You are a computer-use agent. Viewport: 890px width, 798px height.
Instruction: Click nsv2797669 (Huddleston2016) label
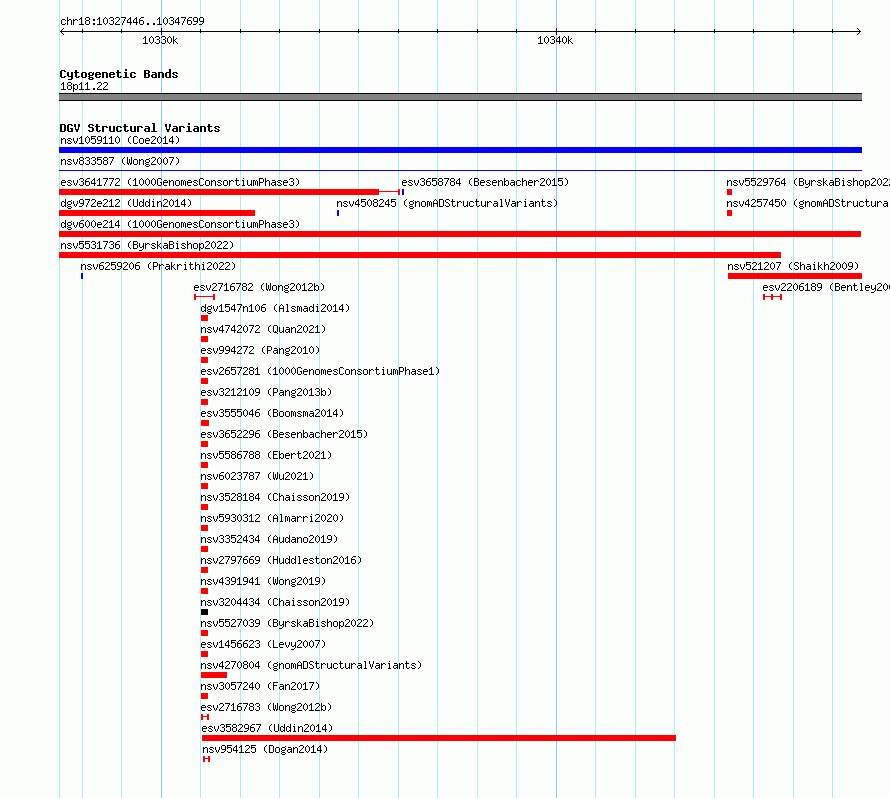coord(281,560)
